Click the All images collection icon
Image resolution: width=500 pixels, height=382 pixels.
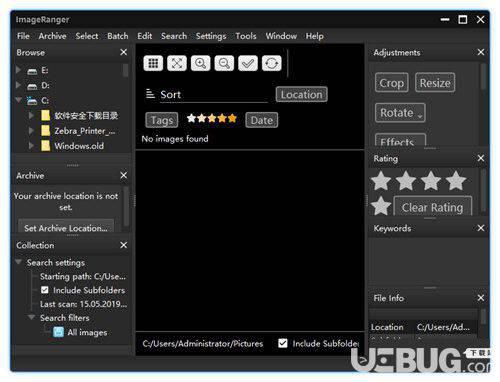point(58,332)
